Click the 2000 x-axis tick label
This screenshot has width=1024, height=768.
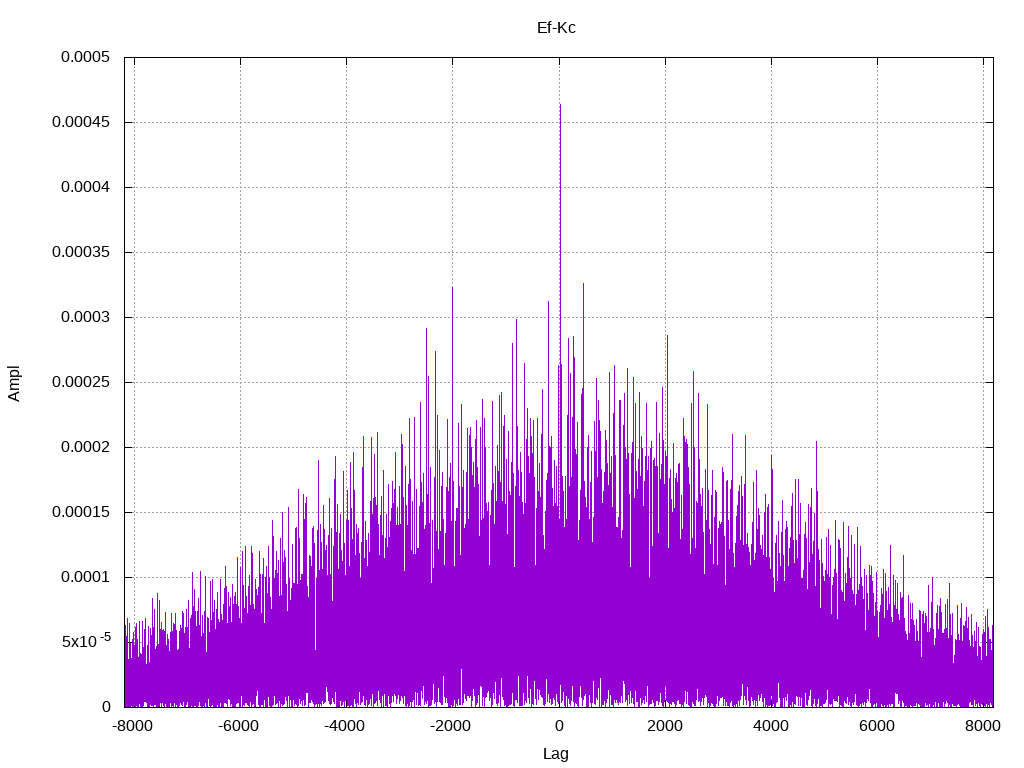coord(665,726)
